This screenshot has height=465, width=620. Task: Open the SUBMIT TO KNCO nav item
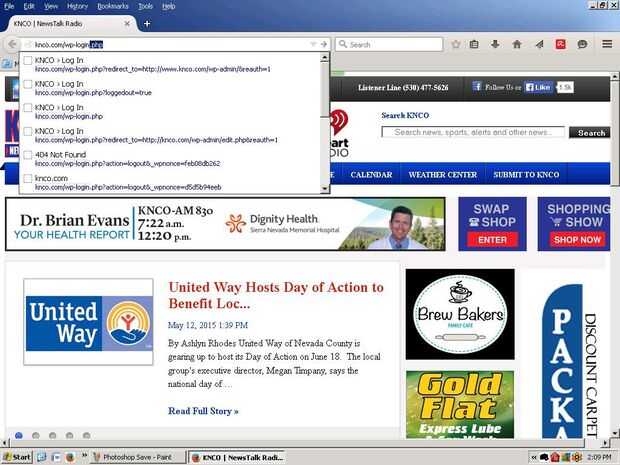point(526,174)
